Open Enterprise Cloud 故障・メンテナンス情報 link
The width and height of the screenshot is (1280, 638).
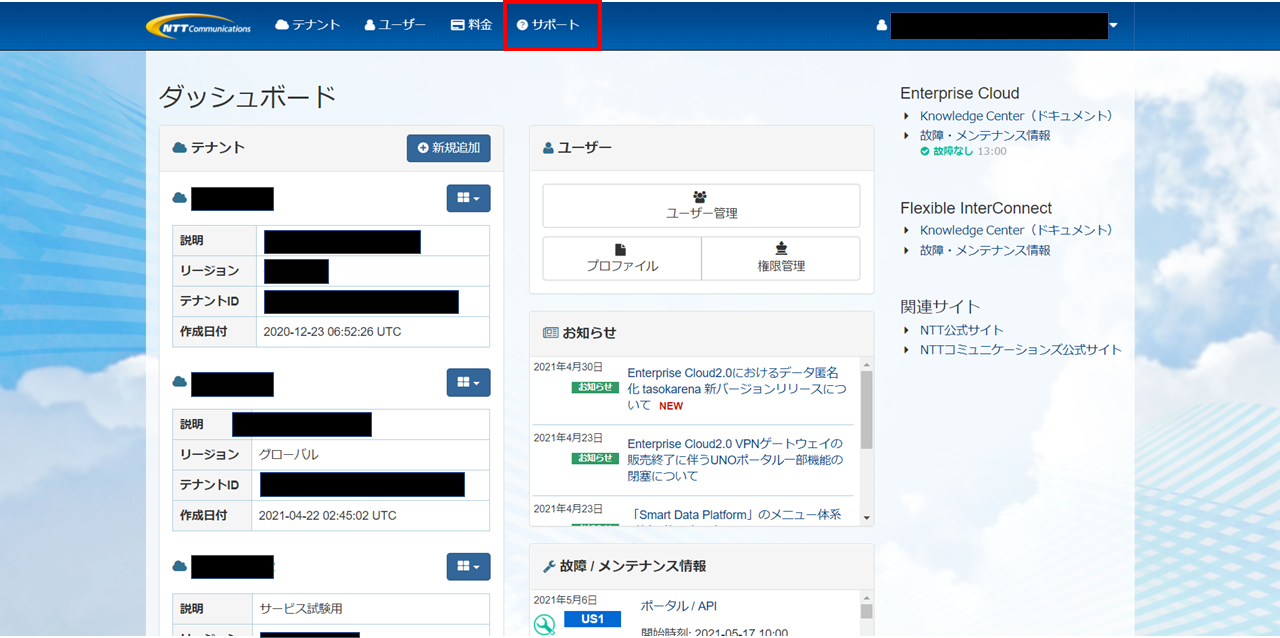tap(985, 135)
